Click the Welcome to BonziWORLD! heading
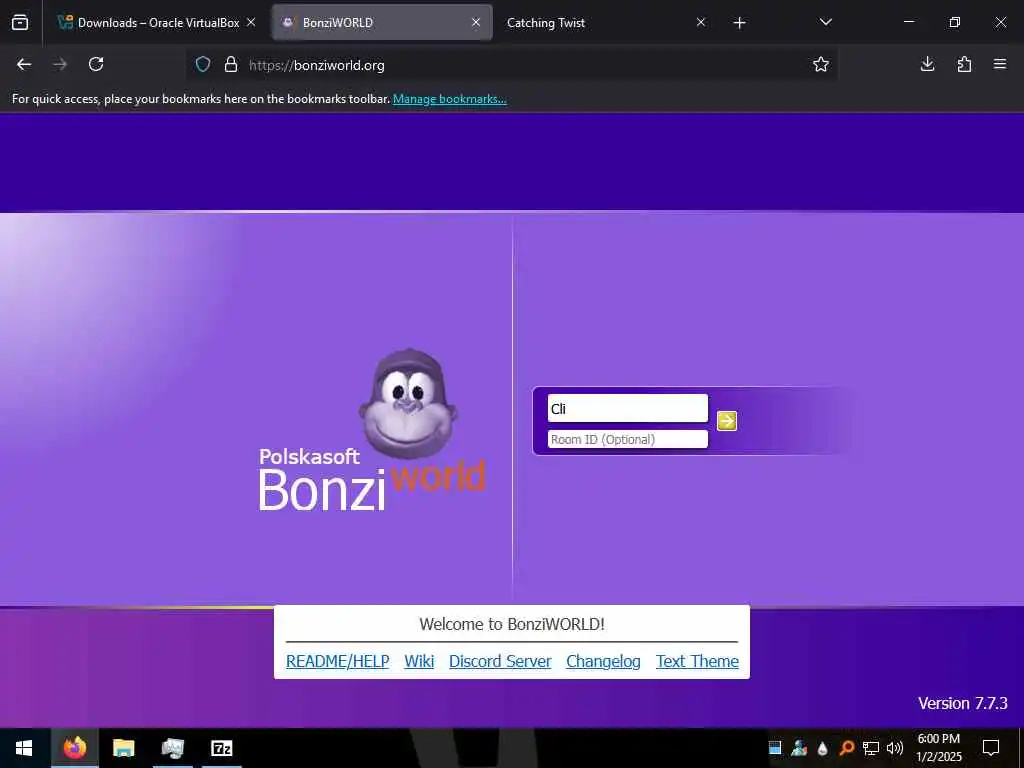This screenshot has height=768, width=1024. (512, 624)
